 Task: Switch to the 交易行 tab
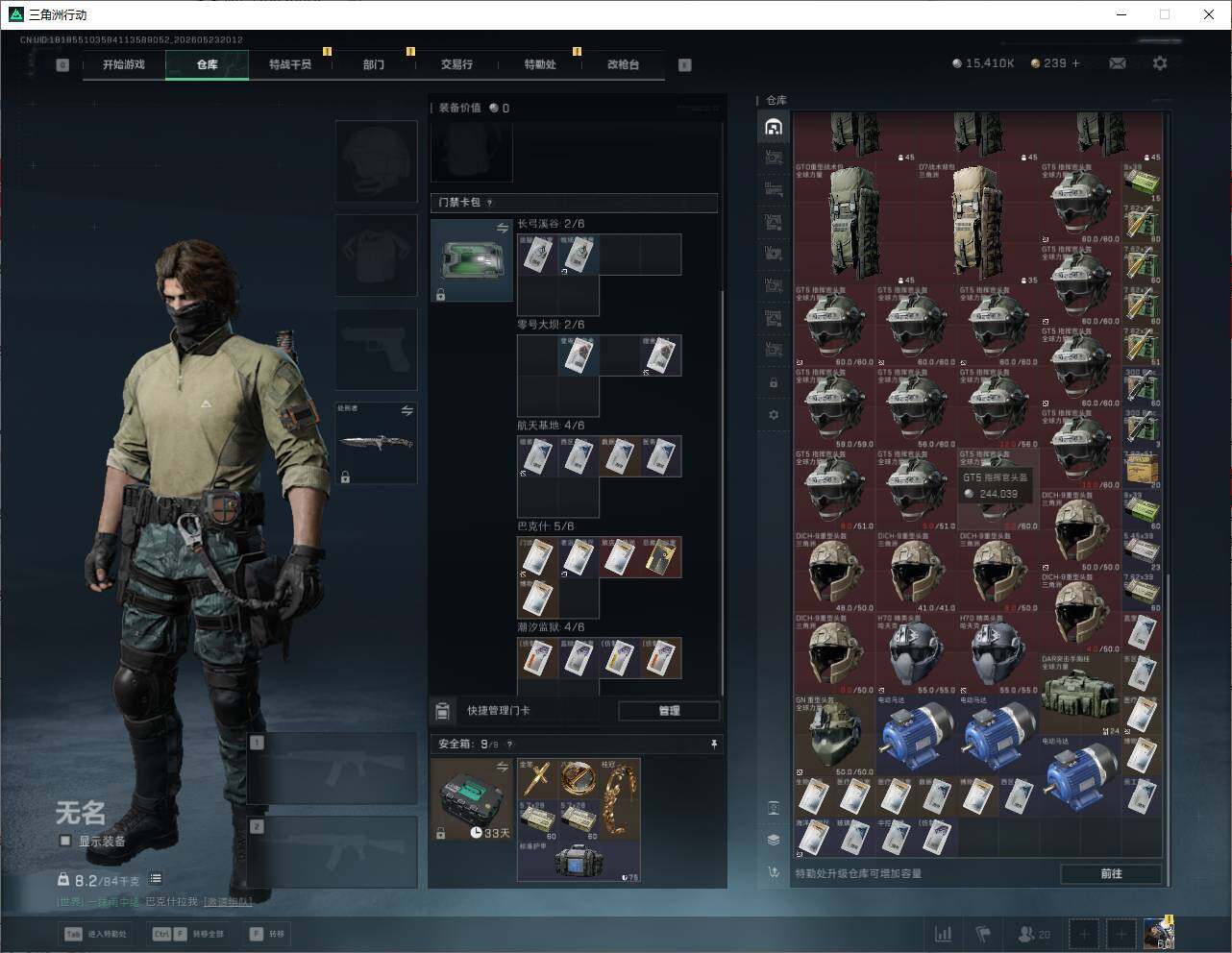[x=456, y=64]
